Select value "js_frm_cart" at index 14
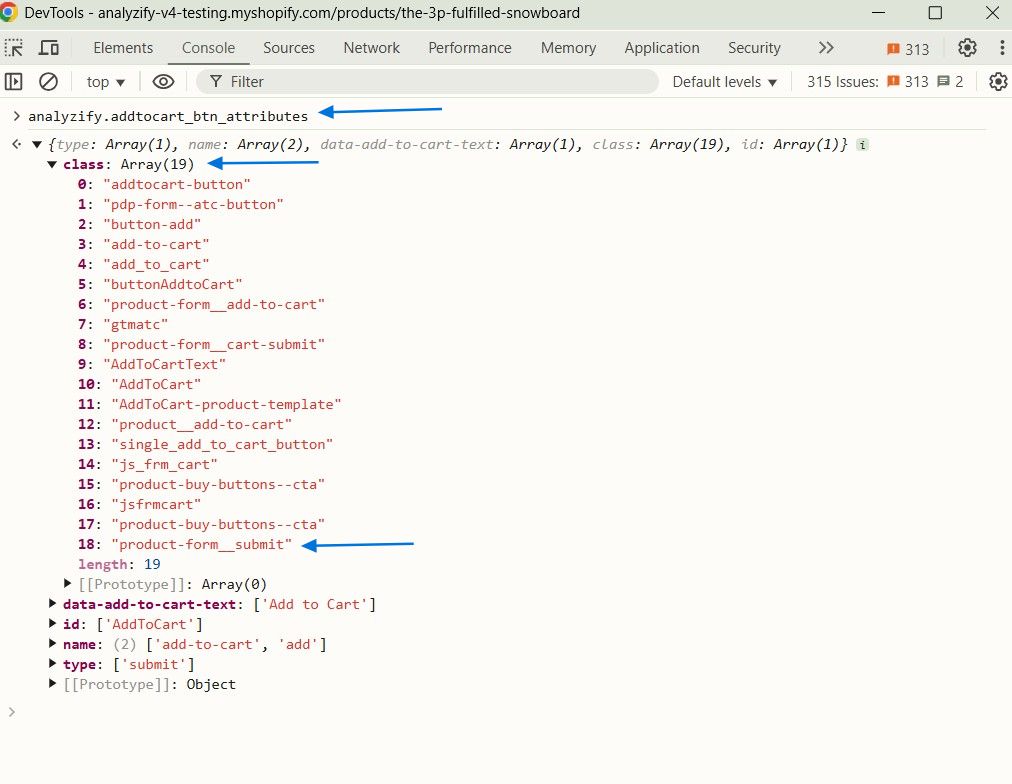The image size is (1012, 784). click(x=165, y=465)
